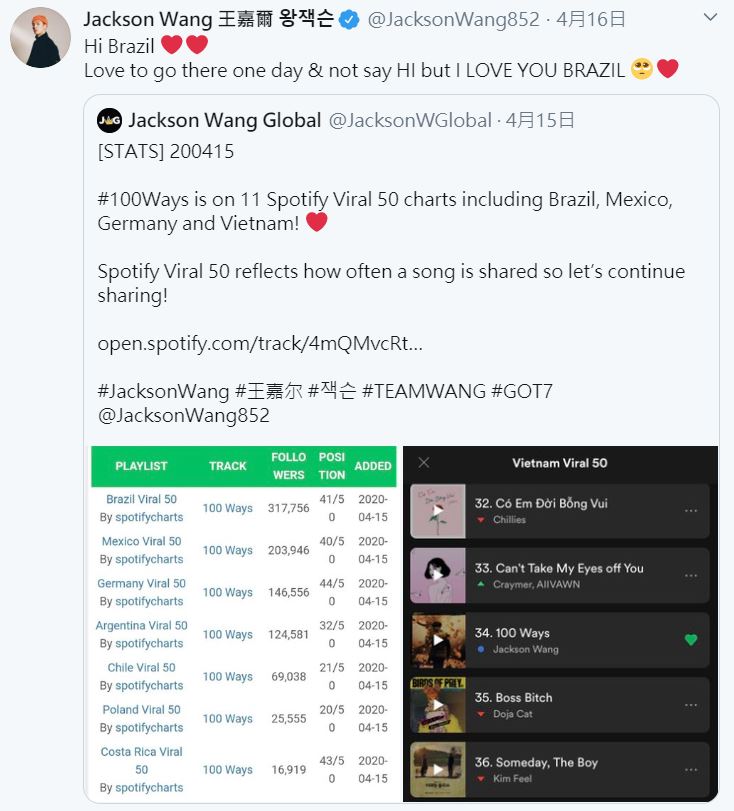Image resolution: width=734 pixels, height=811 pixels.
Task: Open Jackson Wang Global avatar icon
Action: (x=109, y=121)
